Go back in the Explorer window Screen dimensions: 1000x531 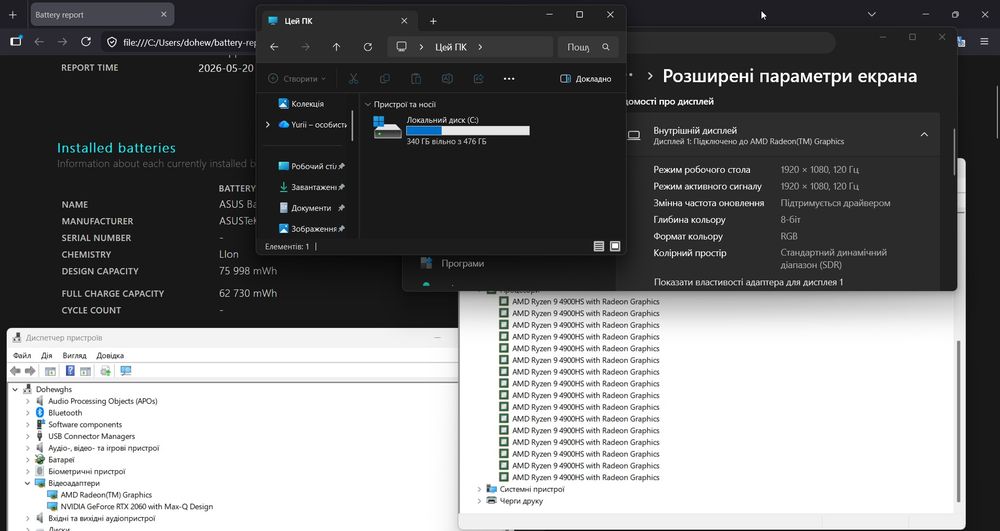[274, 47]
